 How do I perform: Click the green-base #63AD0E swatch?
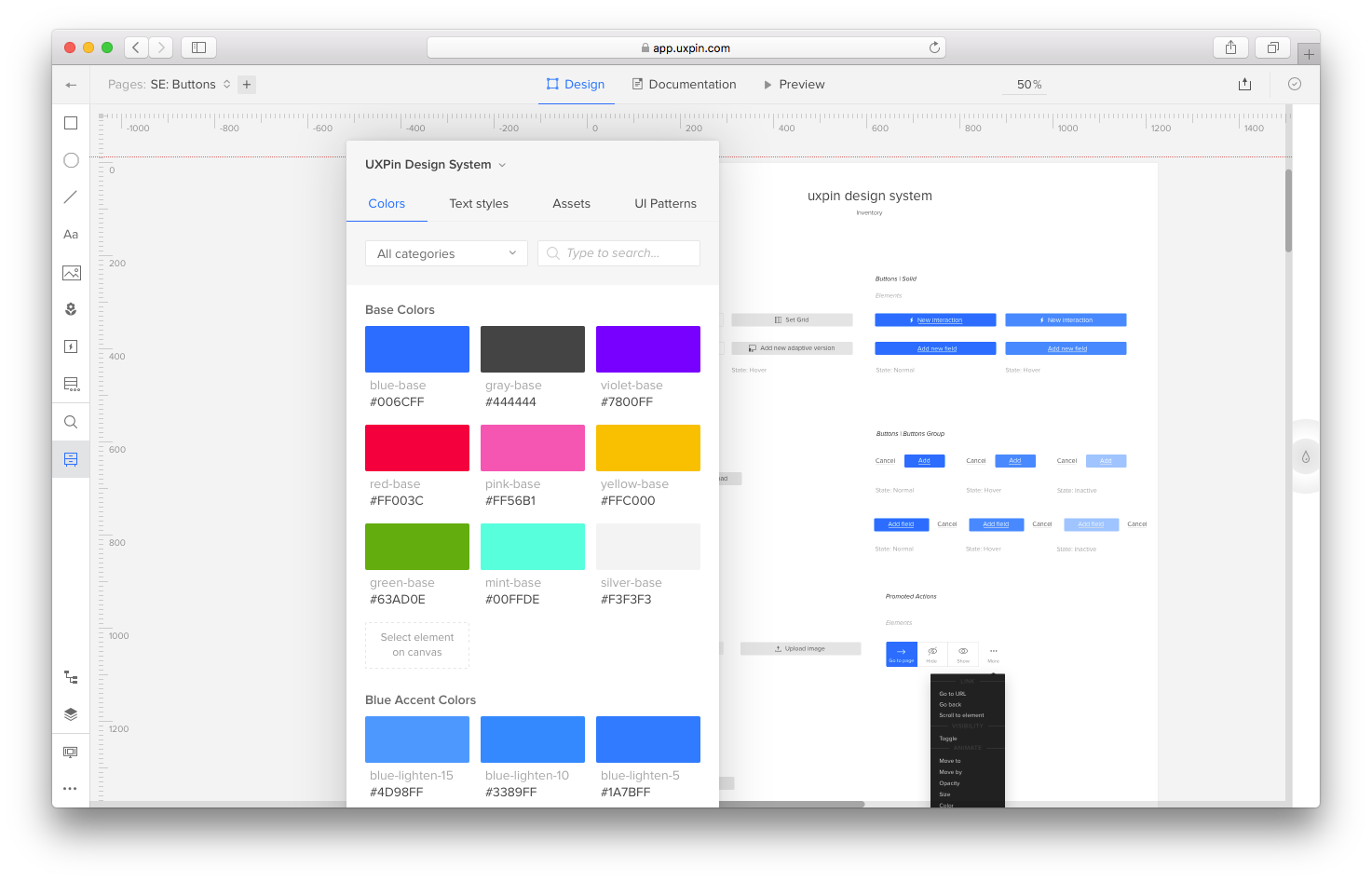click(x=417, y=547)
